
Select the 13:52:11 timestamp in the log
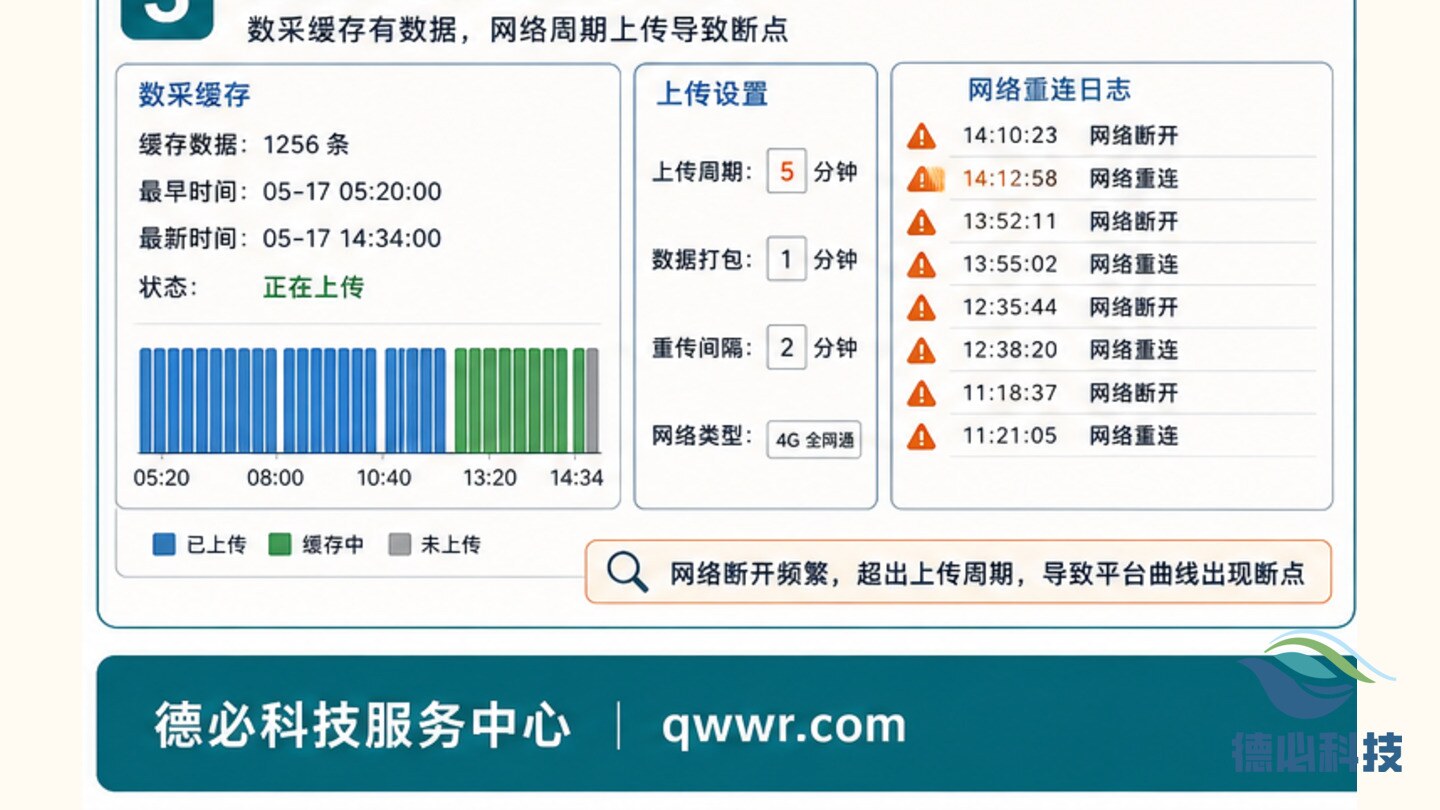1010,222
